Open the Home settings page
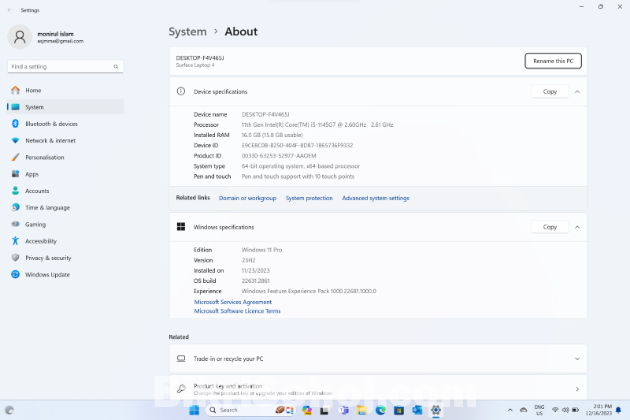630x420 pixels. point(65,90)
